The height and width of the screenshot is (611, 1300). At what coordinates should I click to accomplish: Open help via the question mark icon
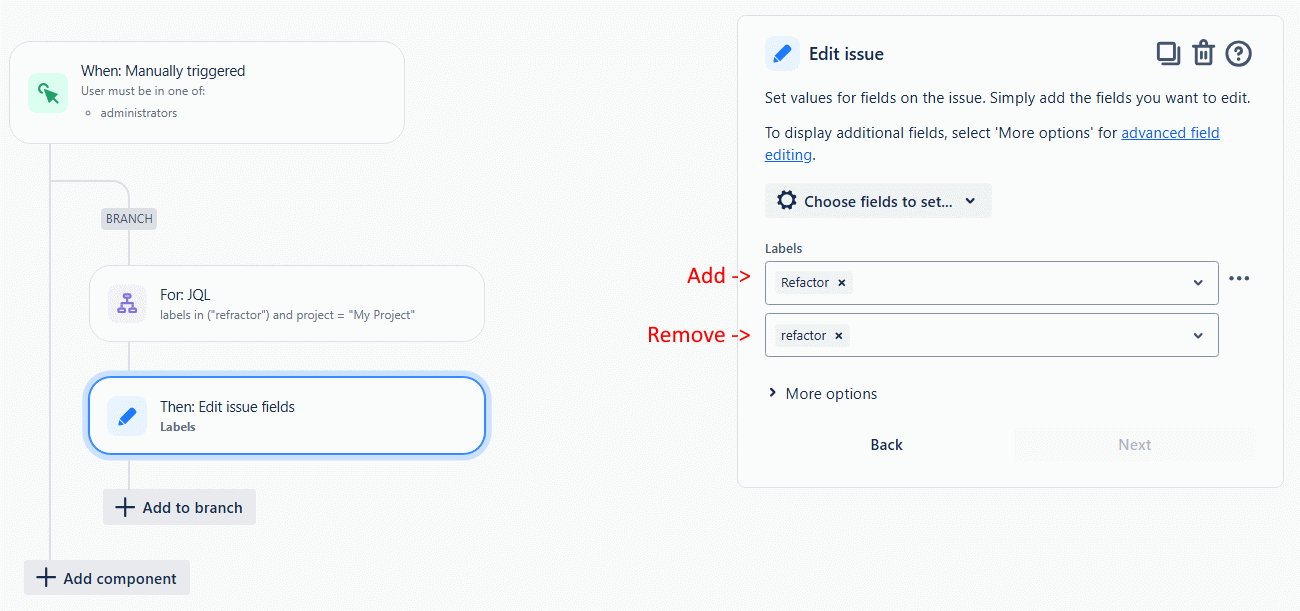tap(1238, 53)
